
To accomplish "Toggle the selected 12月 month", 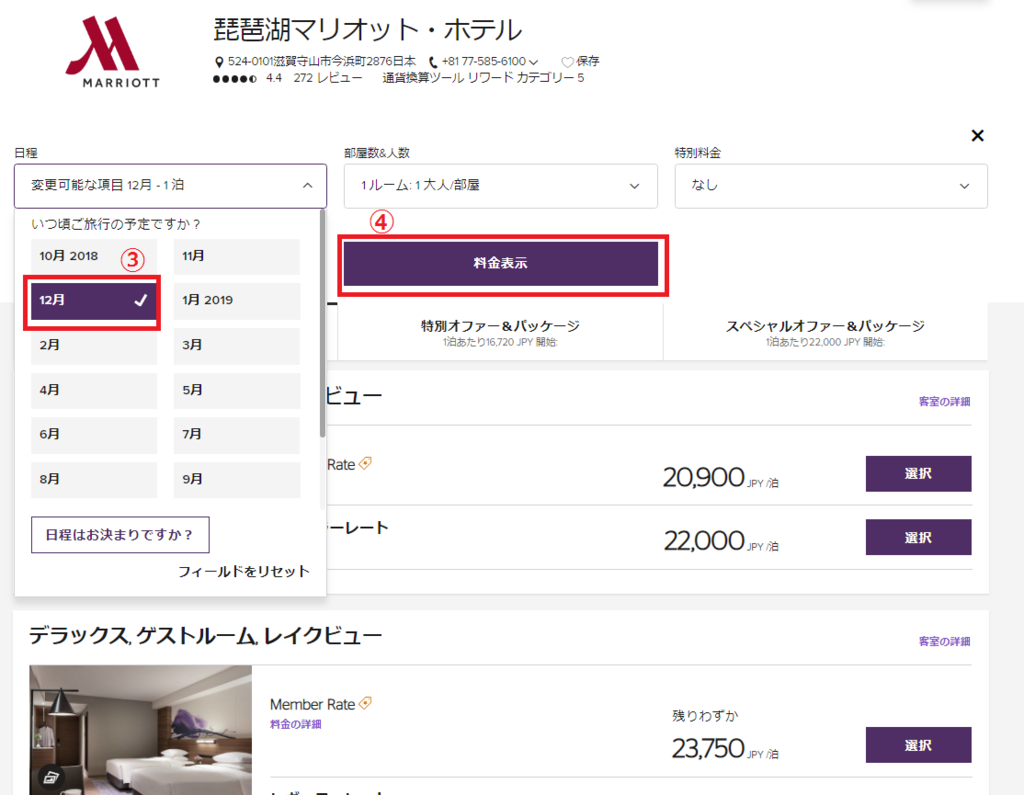I will point(93,300).
